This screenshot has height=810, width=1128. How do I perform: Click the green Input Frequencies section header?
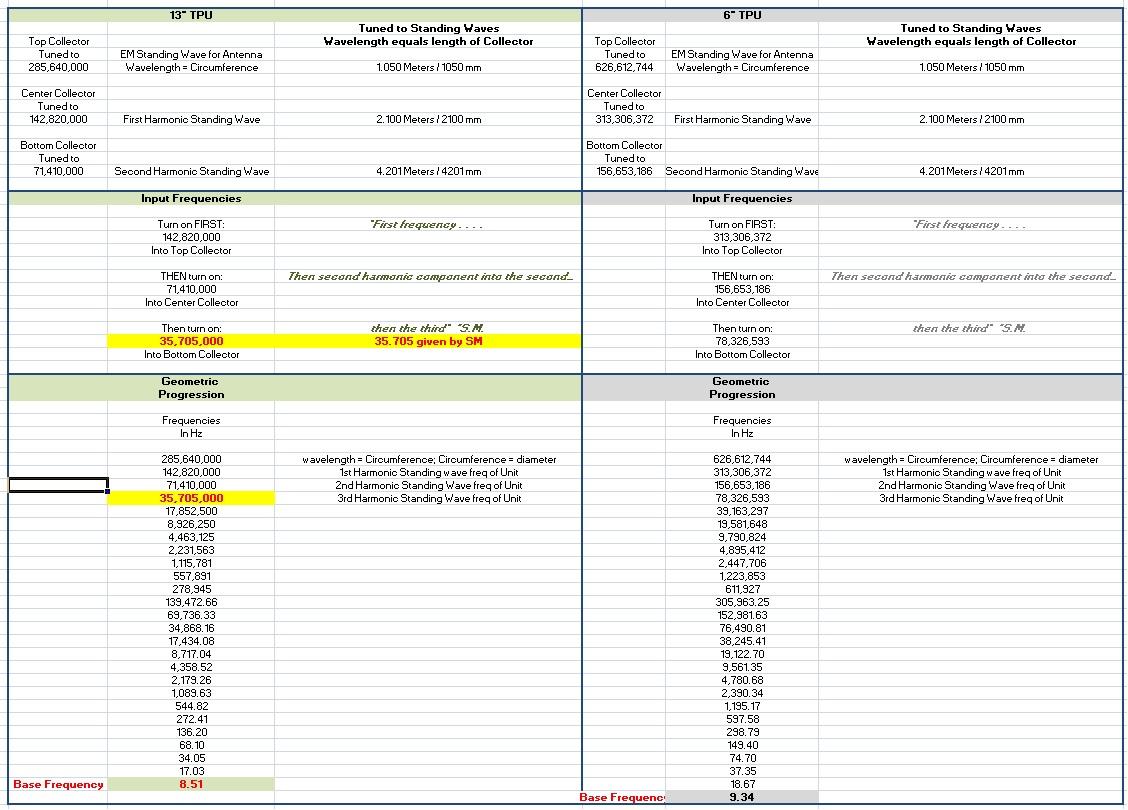pyautogui.click(x=191, y=198)
